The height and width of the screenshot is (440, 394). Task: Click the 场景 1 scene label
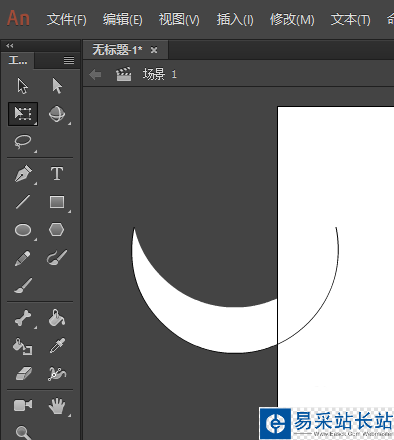160,74
